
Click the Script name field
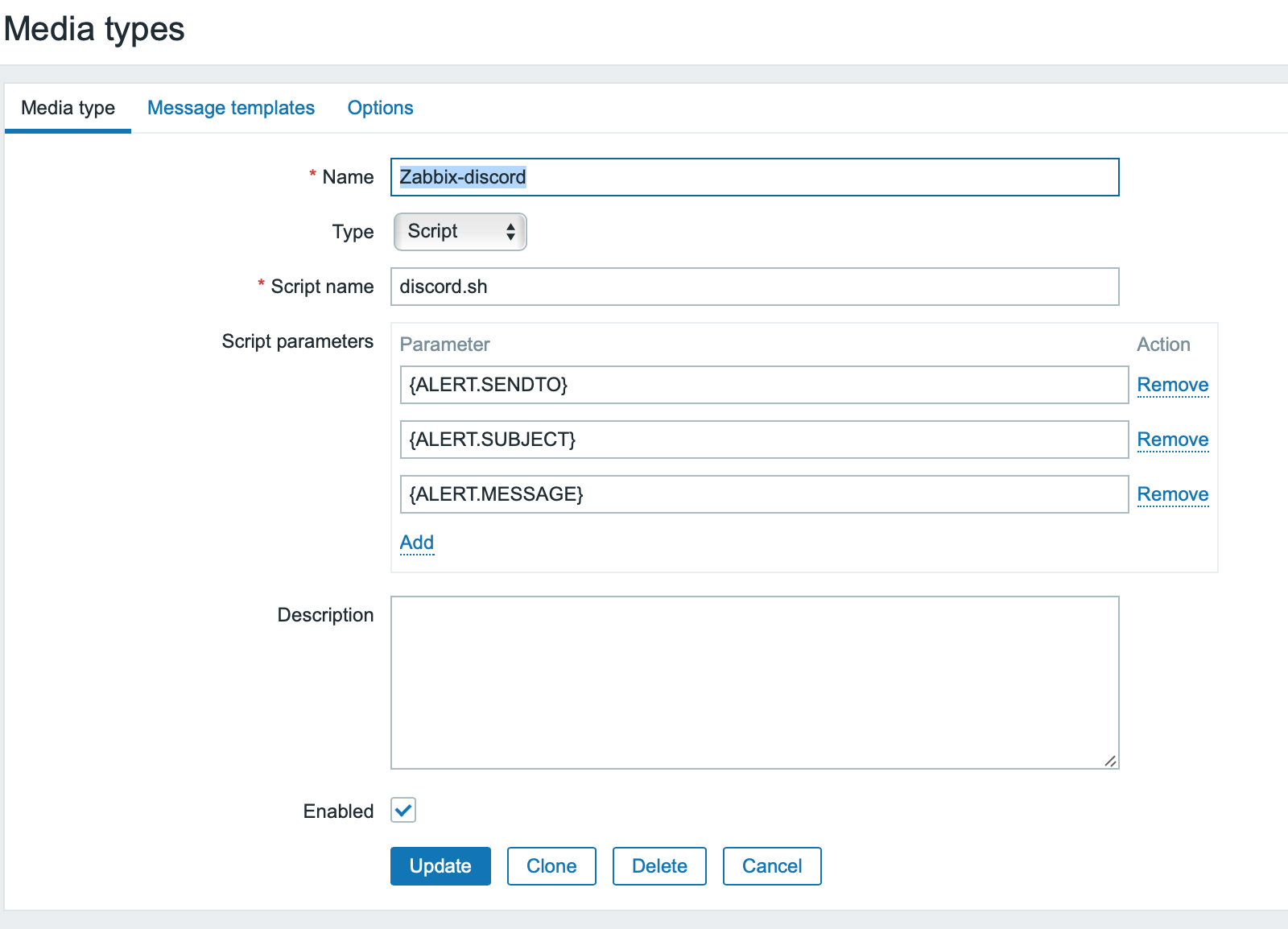754,287
